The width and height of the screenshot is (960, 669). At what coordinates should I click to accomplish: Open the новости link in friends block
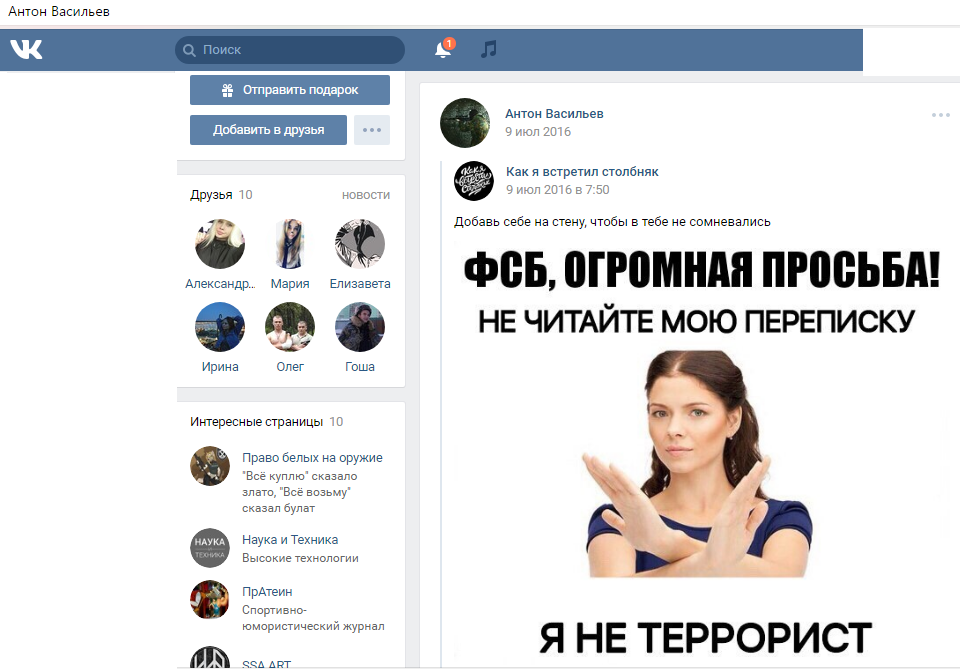[365, 195]
